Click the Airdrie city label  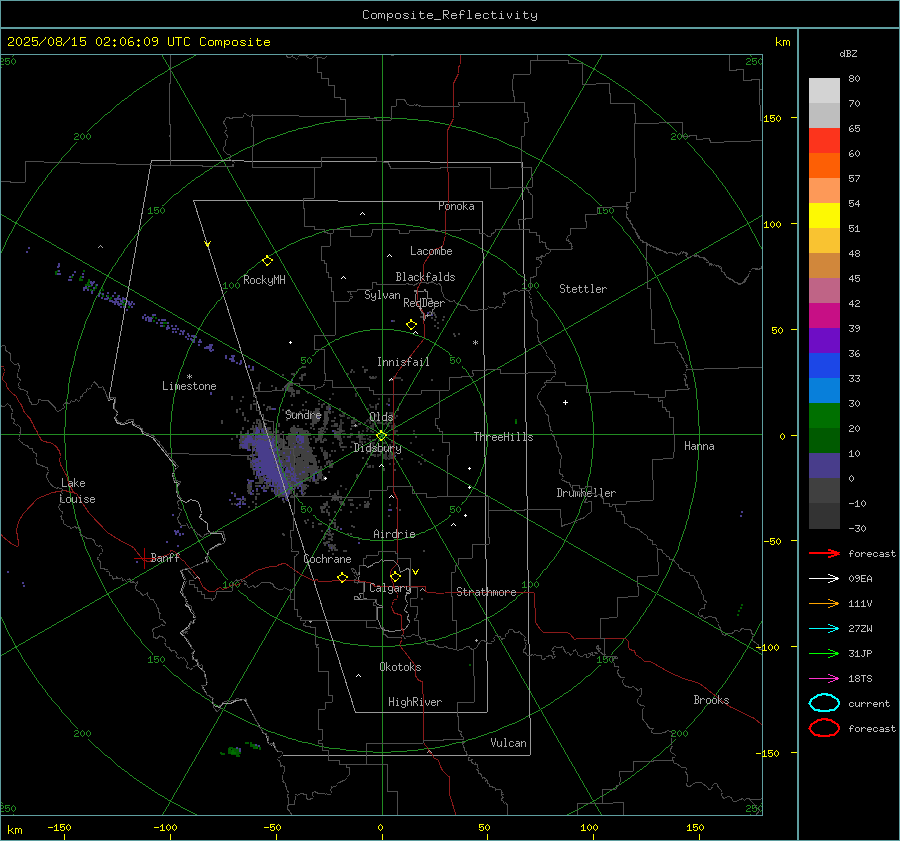click(394, 534)
